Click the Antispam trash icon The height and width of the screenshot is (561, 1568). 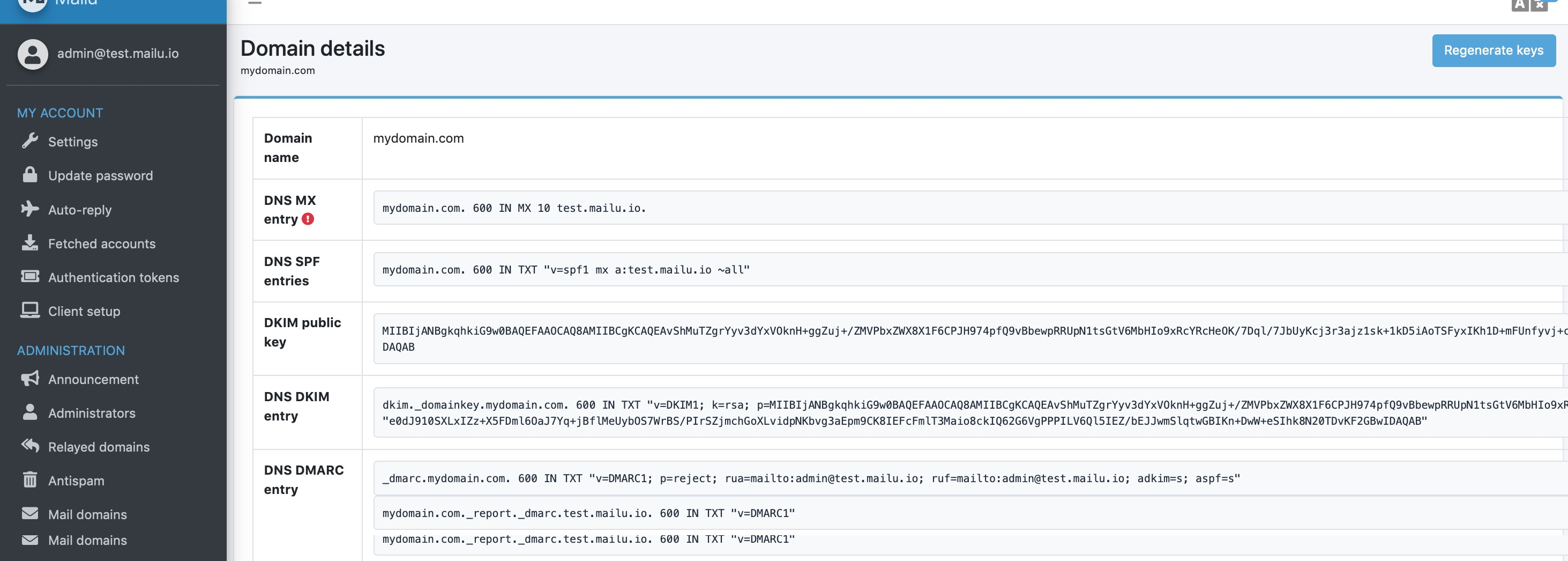tap(30, 480)
